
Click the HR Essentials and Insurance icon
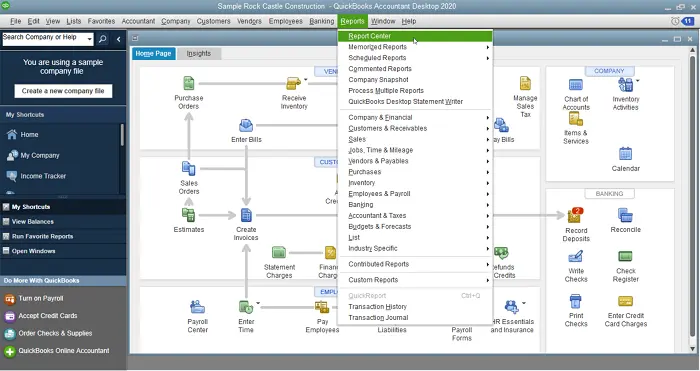[x=512, y=307]
